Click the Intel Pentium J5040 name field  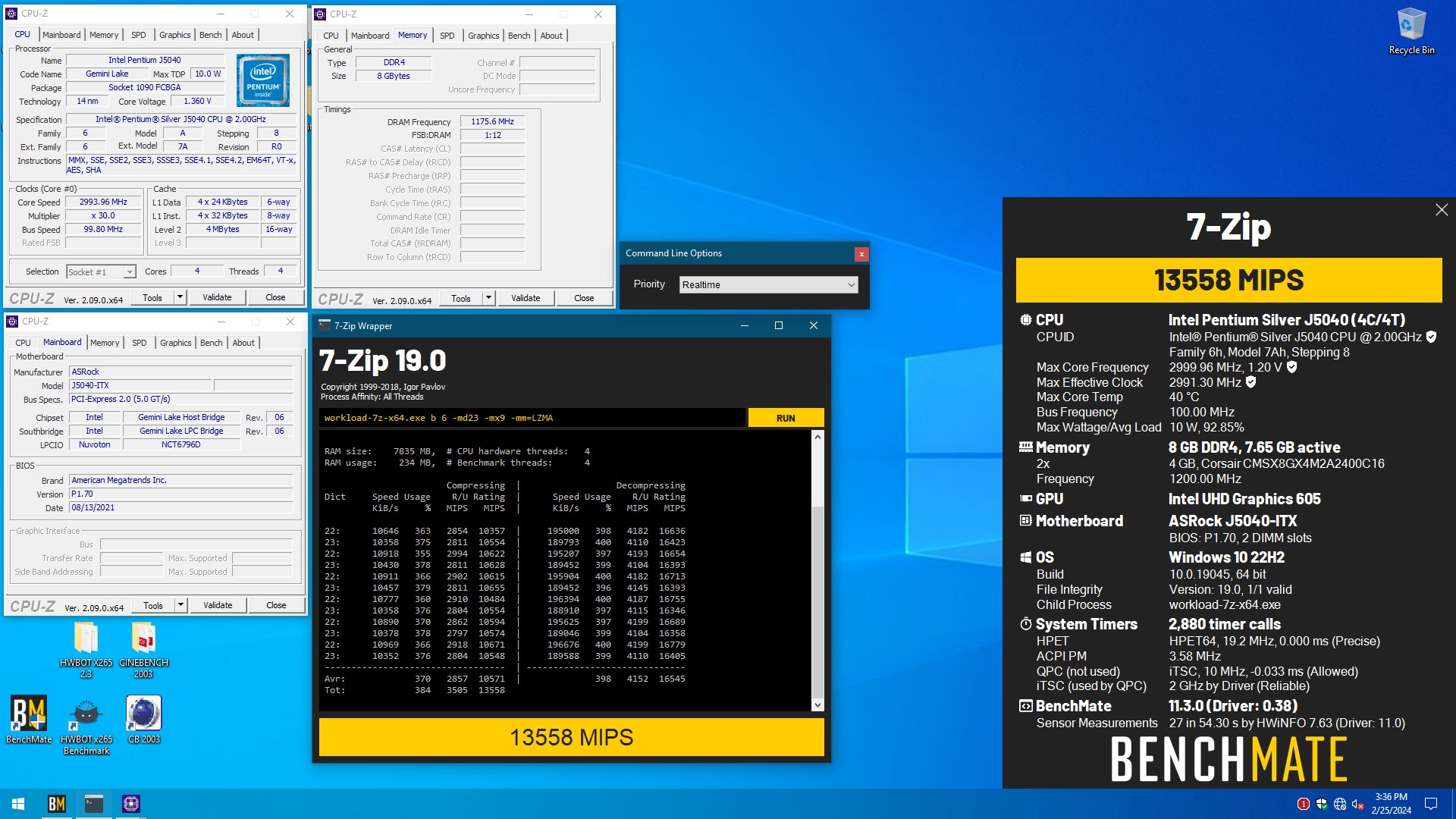(145, 60)
